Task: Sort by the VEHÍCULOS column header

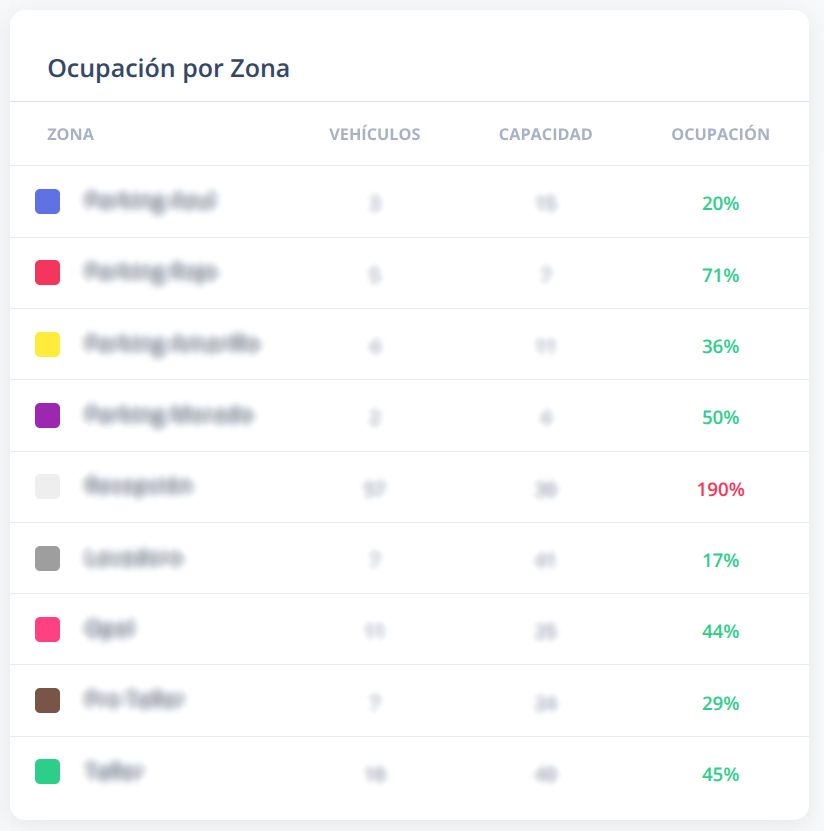Action: point(375,134)
